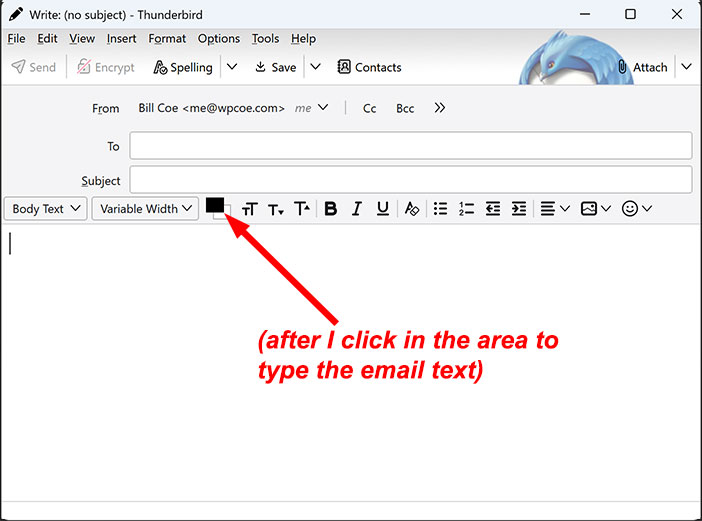The width and height of the screenshot is (702, 521).
Task: Click in the message body area
Action: [351, 363]
